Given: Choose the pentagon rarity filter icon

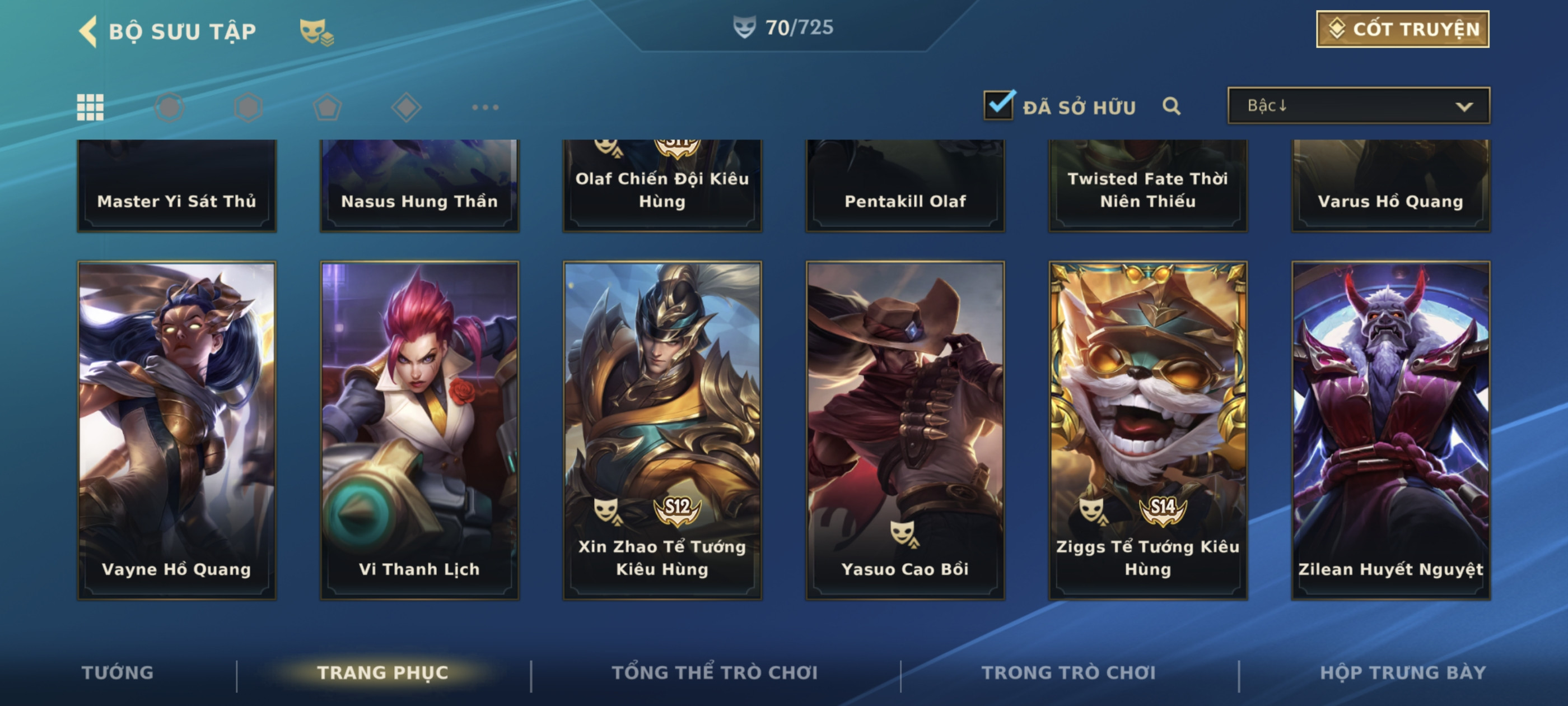Looking at the screenshot, I should point(328,107).
